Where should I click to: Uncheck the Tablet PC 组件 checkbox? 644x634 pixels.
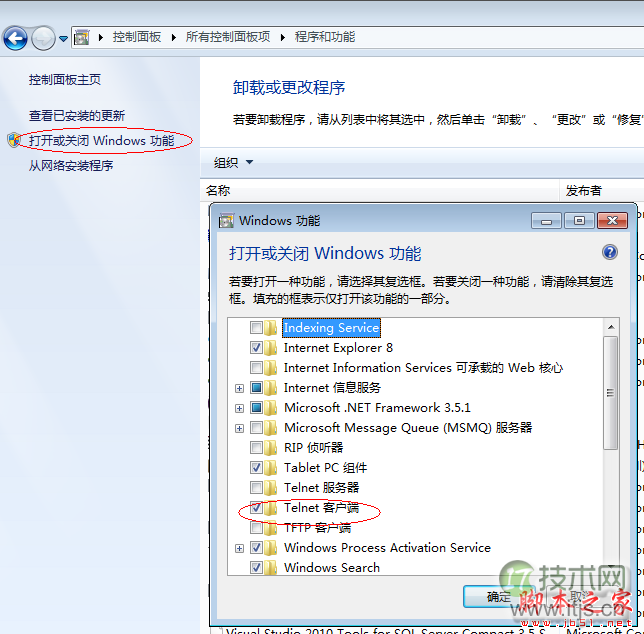pos(256,467)
